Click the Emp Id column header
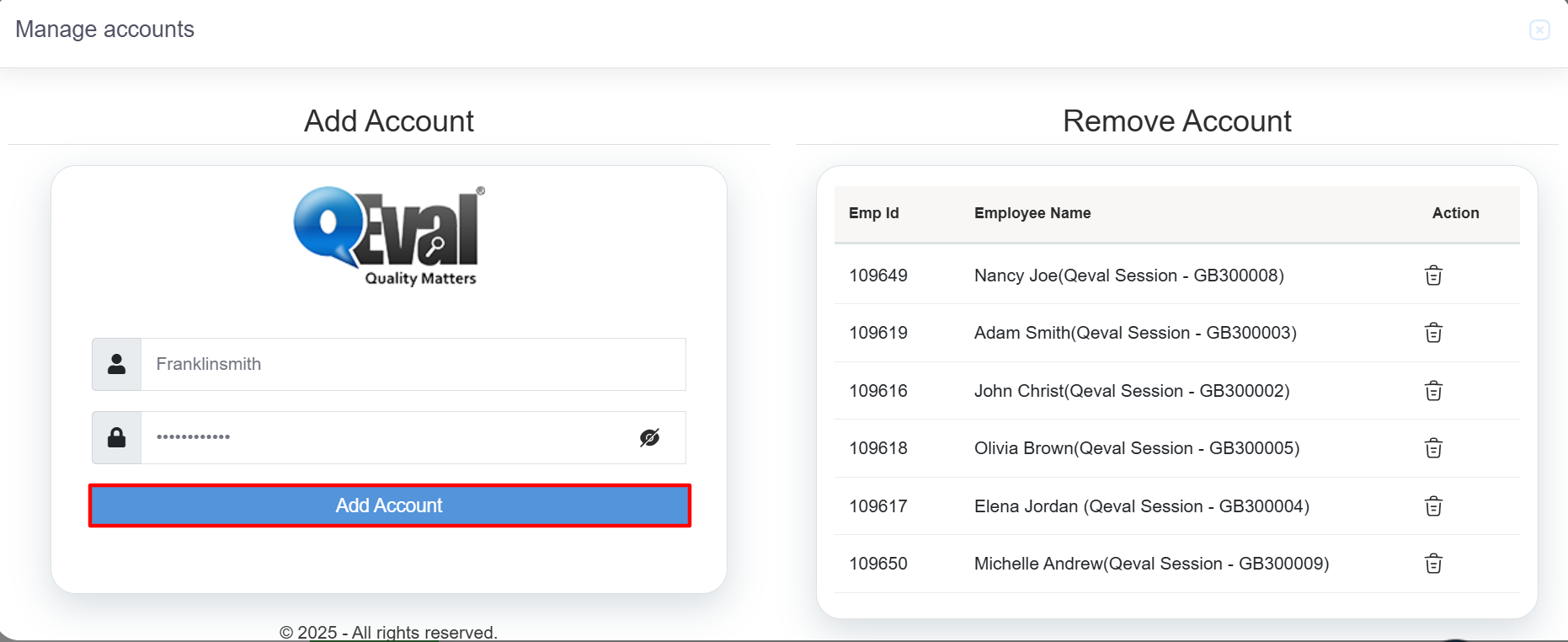This screenshot has width=1568, height=642. 874,213
